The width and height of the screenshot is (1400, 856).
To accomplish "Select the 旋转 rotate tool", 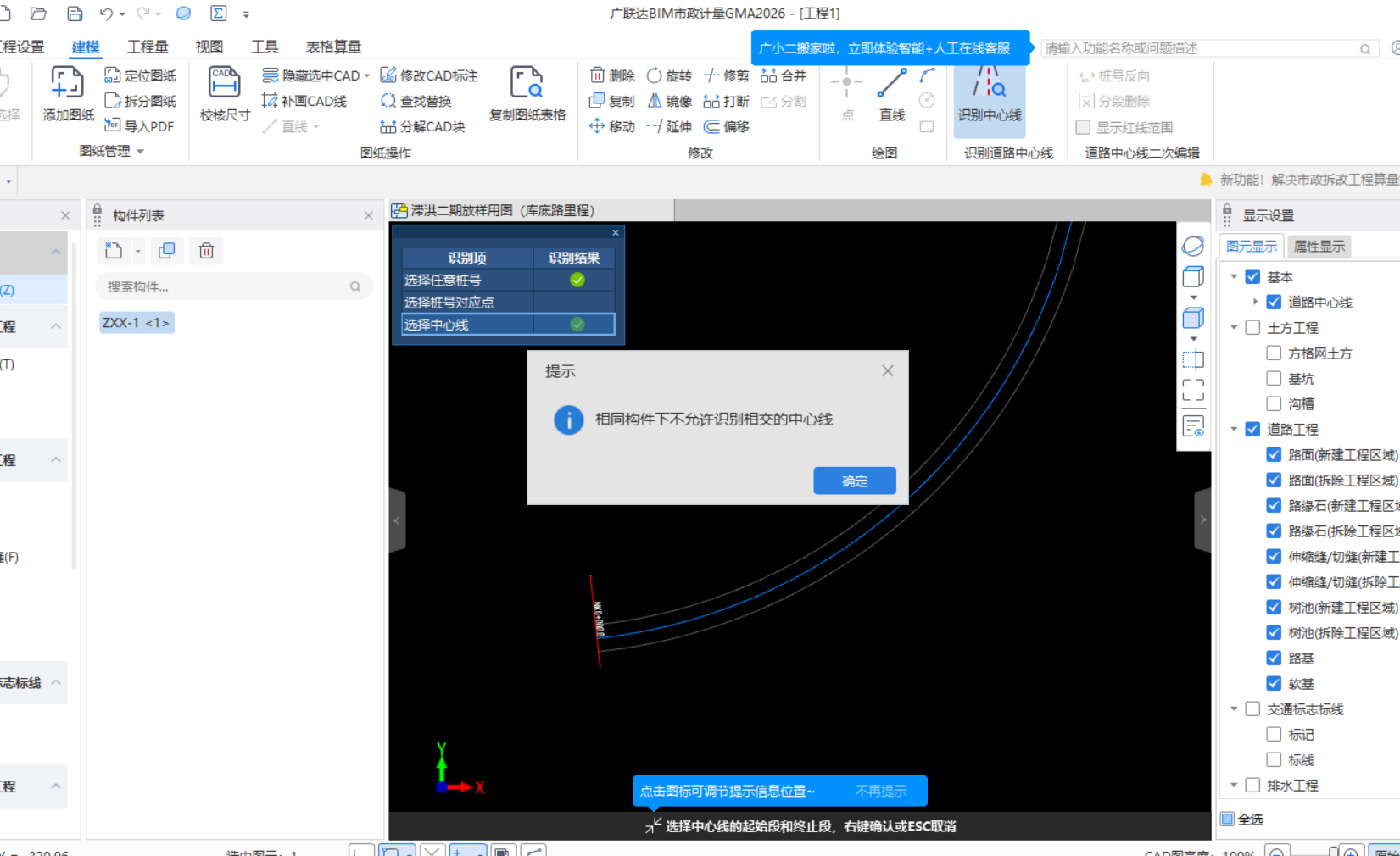I will [669, 75].
